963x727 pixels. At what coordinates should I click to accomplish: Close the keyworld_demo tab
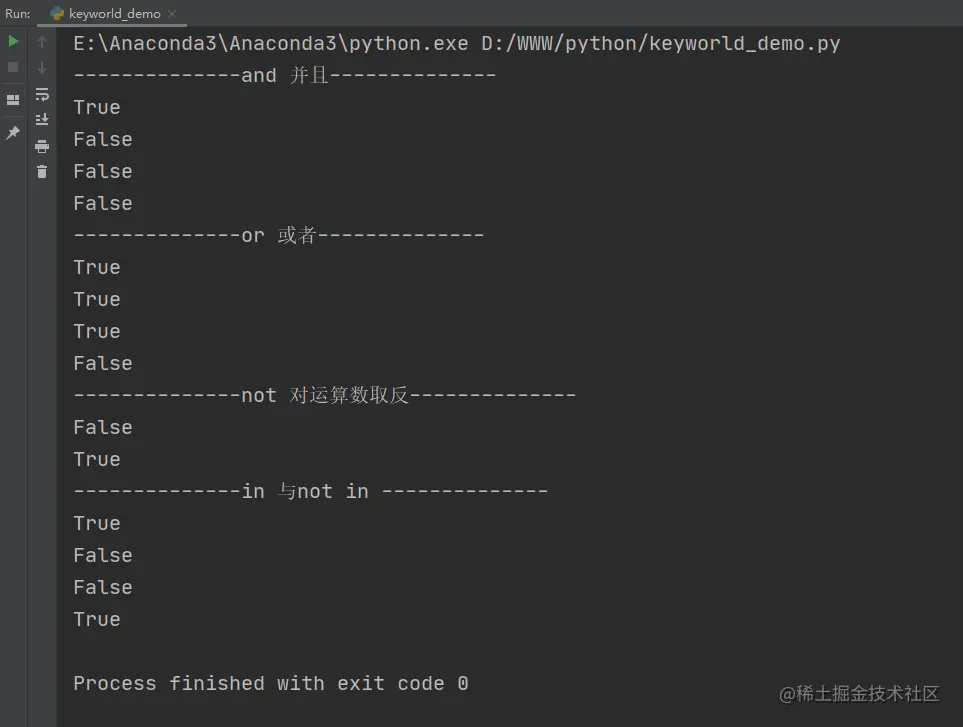tap(172, 14)
